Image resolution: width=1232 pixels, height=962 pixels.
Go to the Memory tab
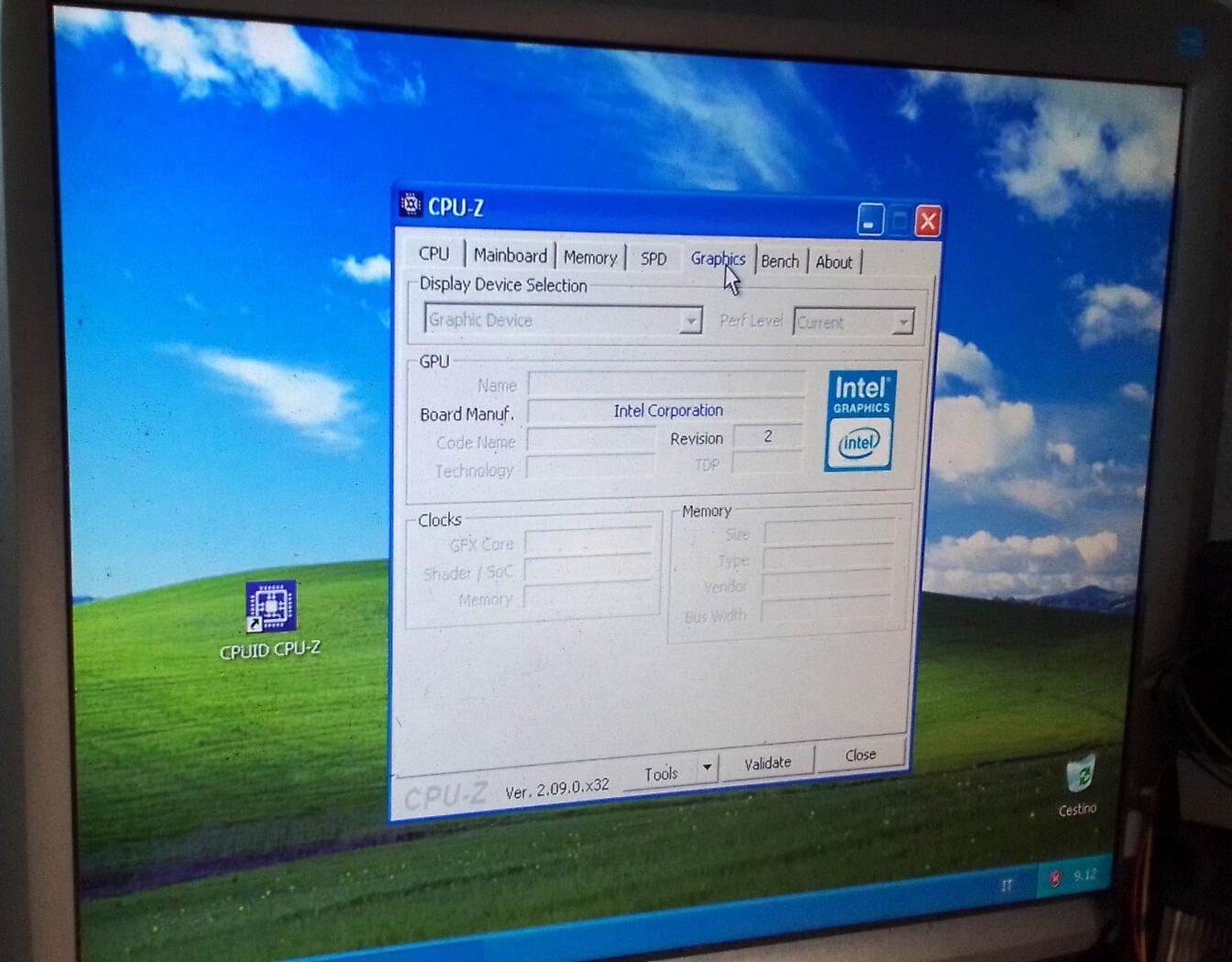589,258
